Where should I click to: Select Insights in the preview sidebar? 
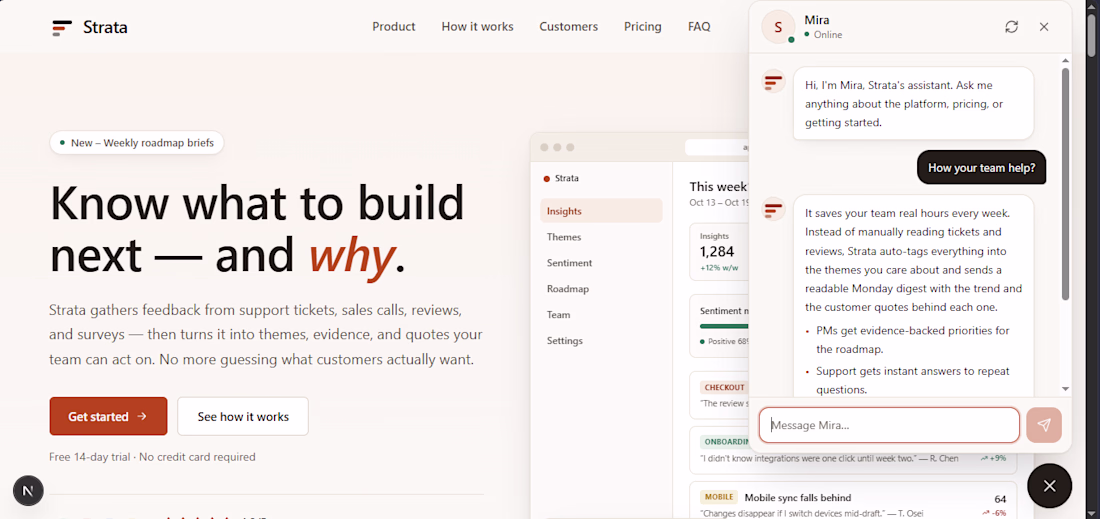tap(601, 210)
